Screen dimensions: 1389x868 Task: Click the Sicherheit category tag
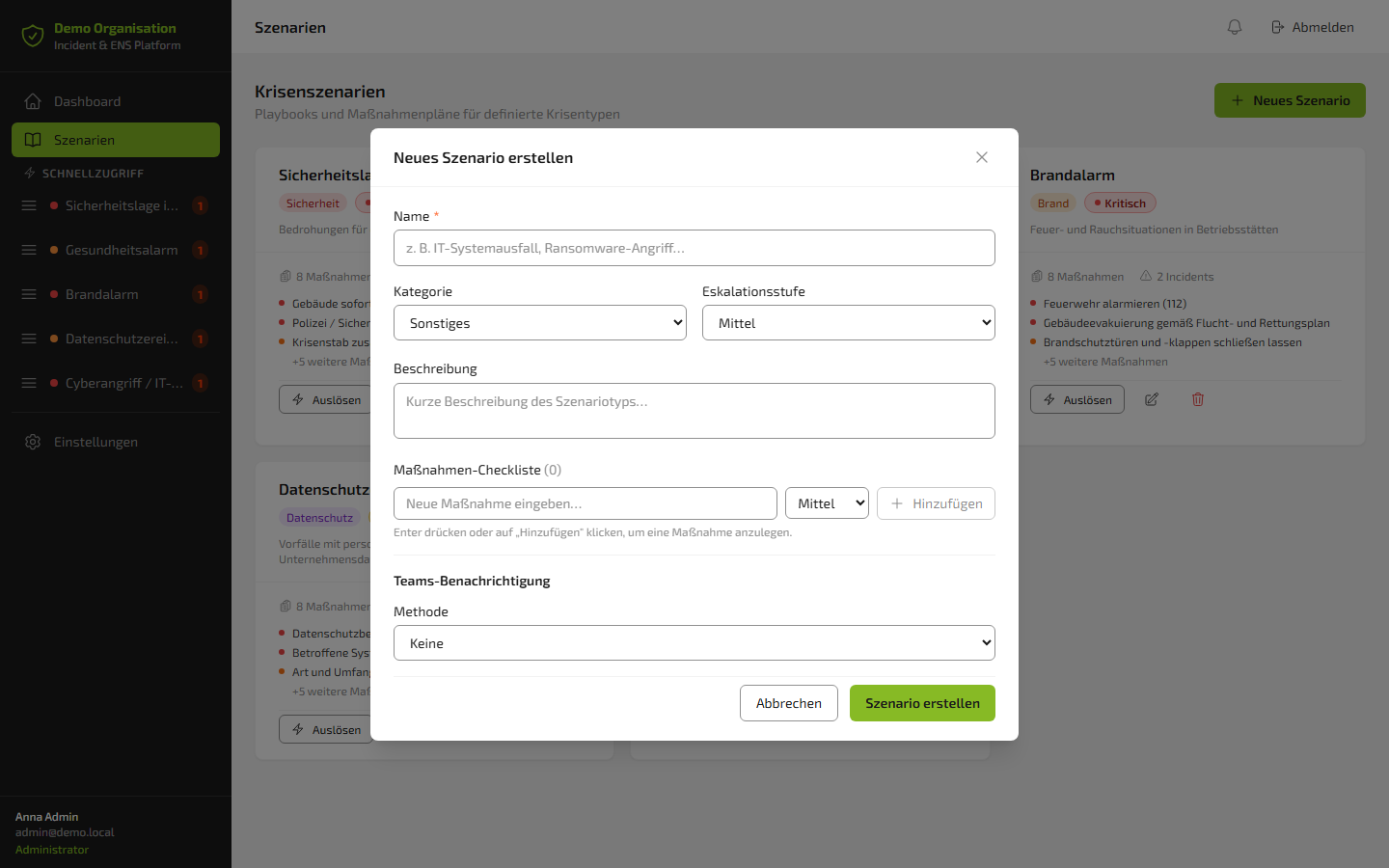click(x=313, y=203)
